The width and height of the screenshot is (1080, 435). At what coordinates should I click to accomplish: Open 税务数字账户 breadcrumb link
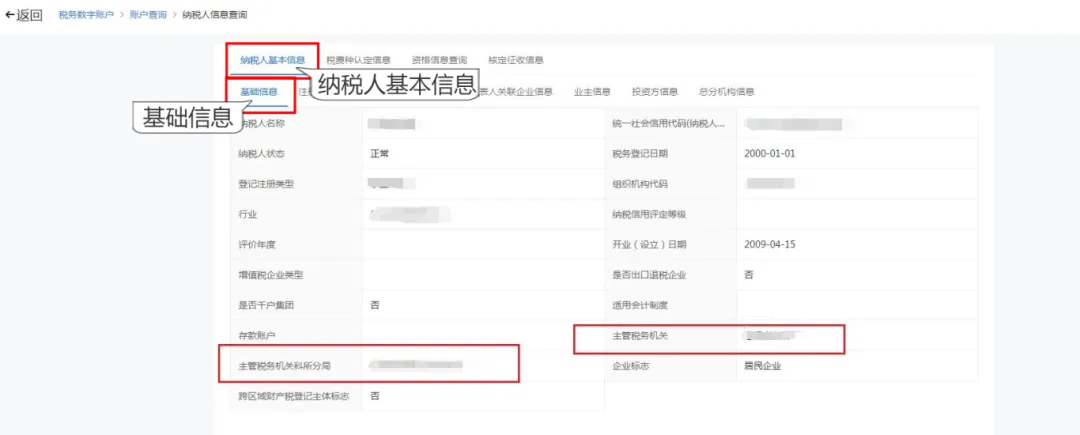[x=86, y=15]
